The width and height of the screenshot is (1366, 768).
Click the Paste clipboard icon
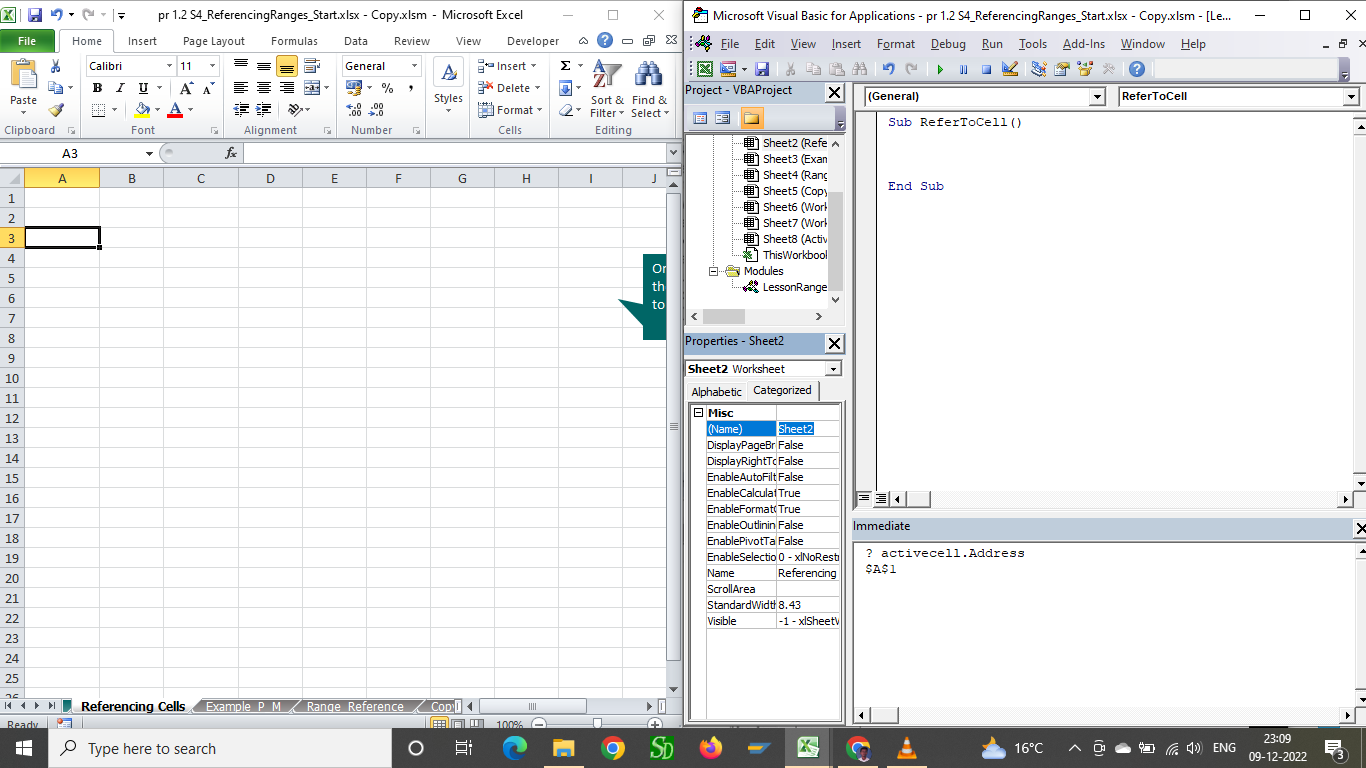23,75
